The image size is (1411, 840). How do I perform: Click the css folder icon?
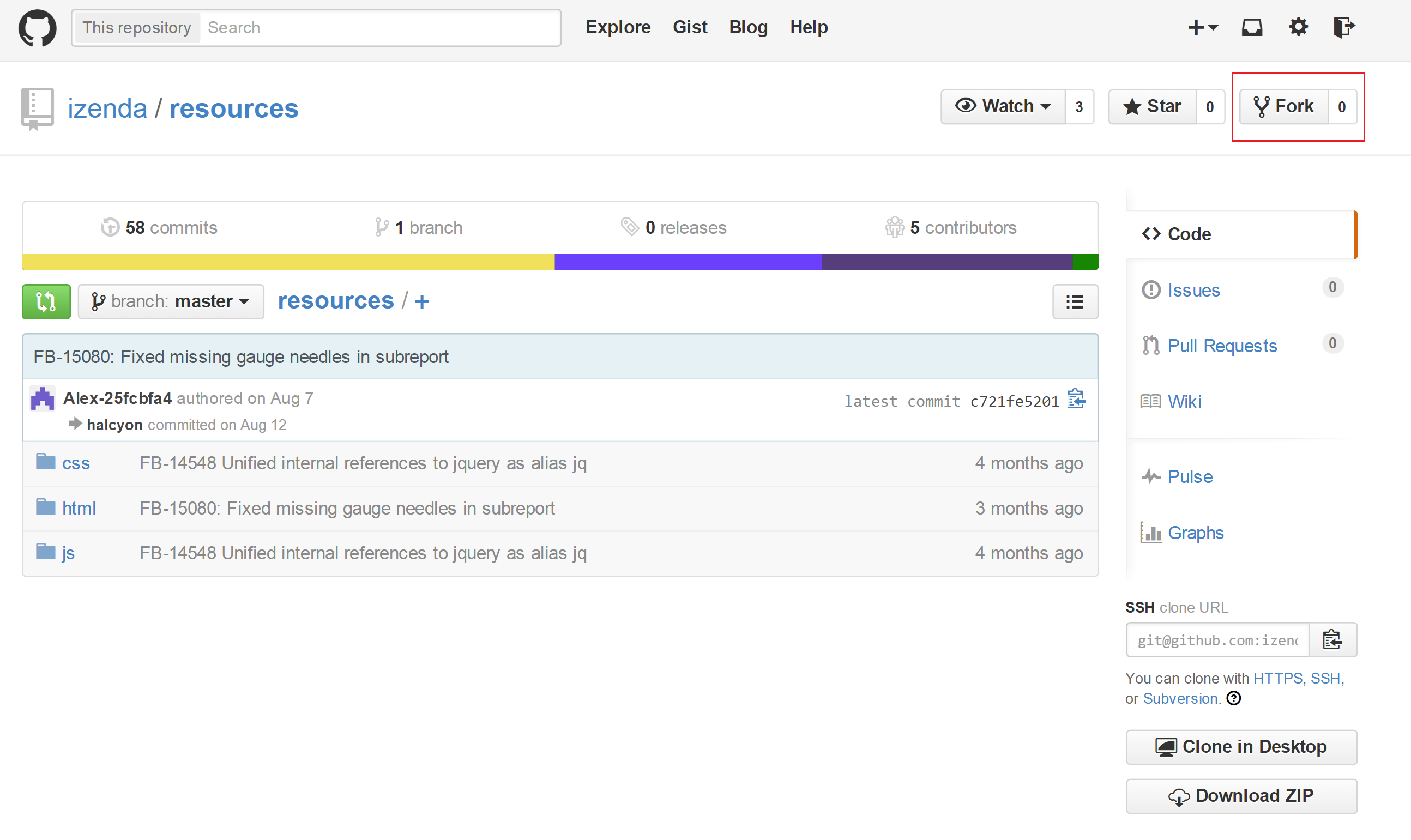click(x=46, y=462)
